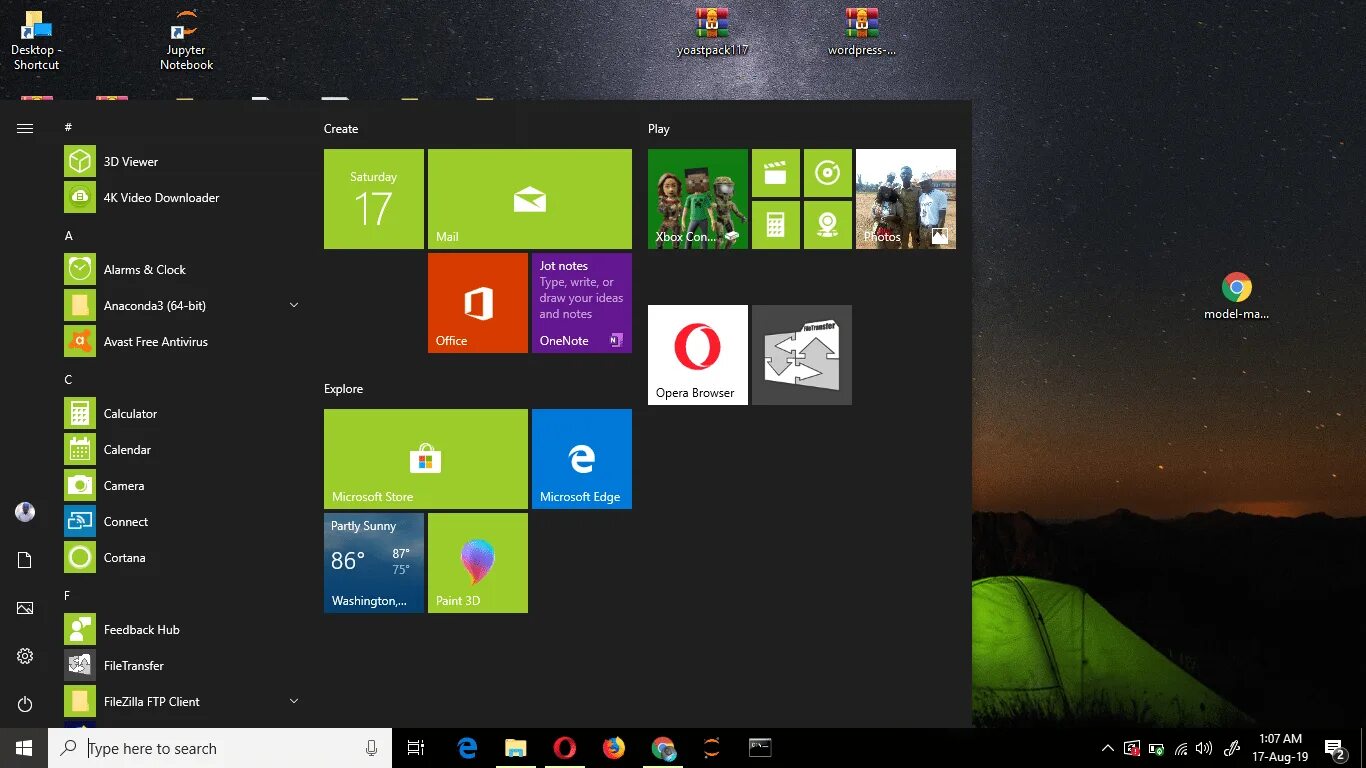Expand the Start menu hamburger navigation
The height and width of the screenshot is (768, 1366).
pyautogui.click(x=25, y=128)
